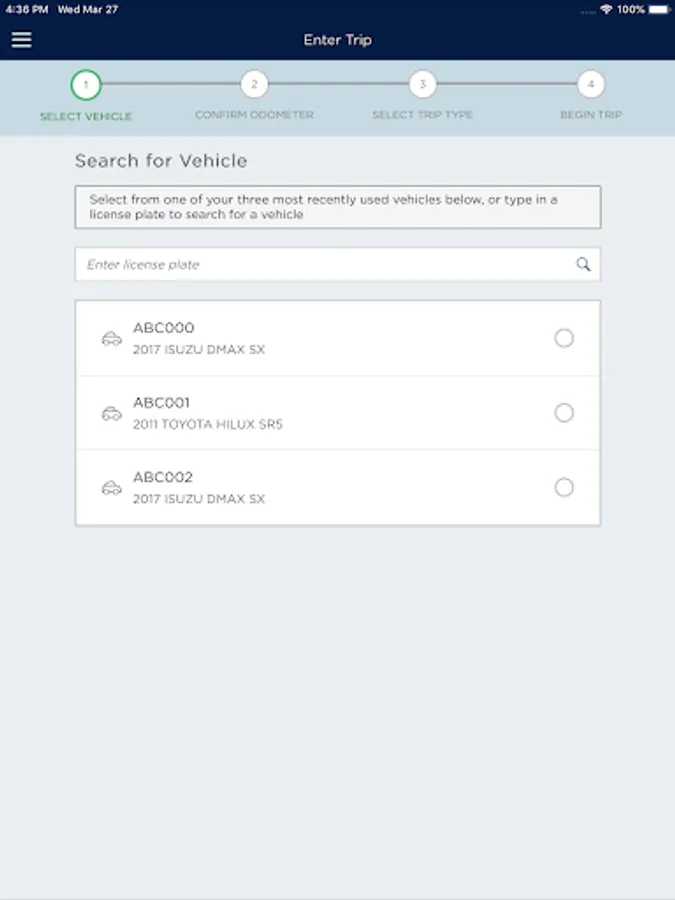Select the ABC001 radio button
The width and height of the screenshot is (675, 900).
(564, 413)
